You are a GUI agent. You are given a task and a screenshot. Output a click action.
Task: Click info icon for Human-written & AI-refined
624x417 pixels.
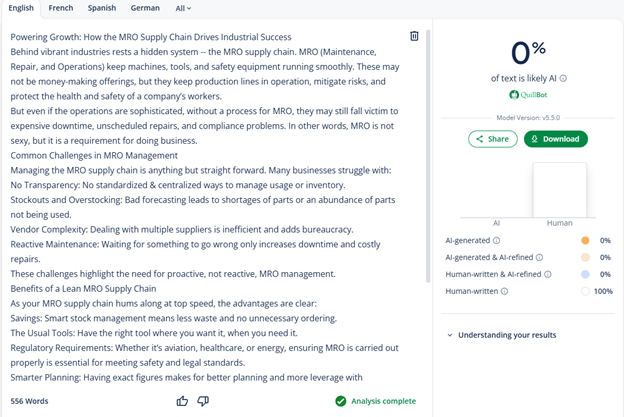coord(545,274)
